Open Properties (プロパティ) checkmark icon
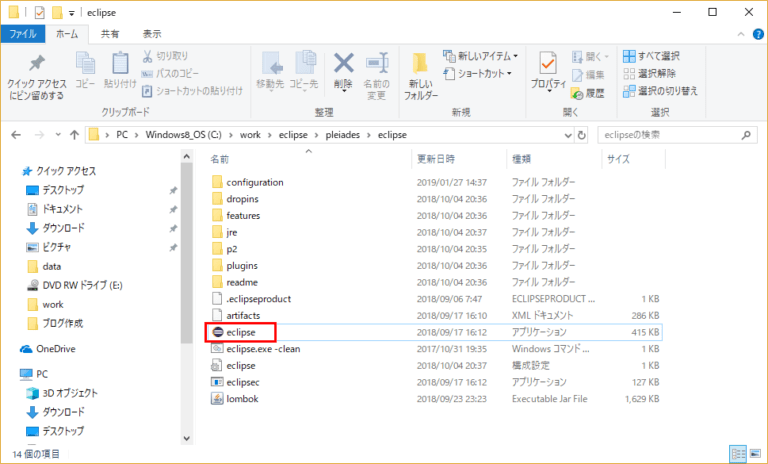768x464 pixels. pyautogui.click(x=548, y=68)
